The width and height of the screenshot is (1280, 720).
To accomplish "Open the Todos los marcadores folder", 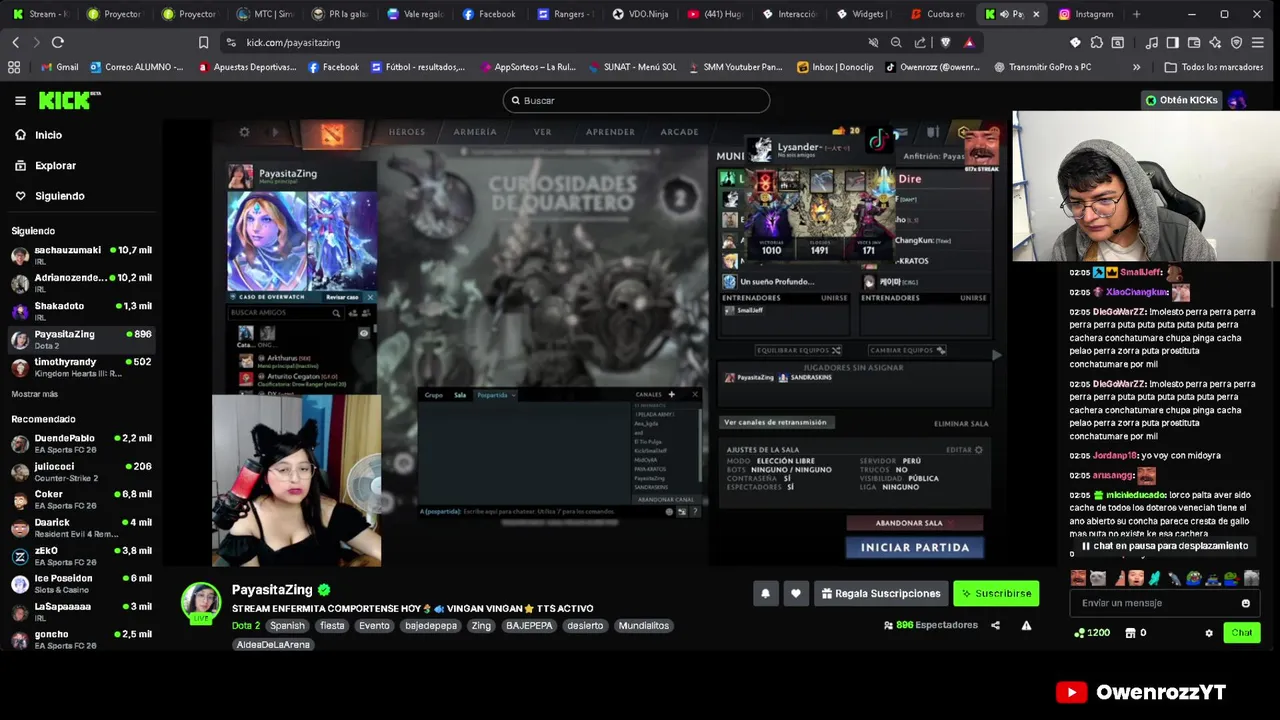I will 1213,67.
